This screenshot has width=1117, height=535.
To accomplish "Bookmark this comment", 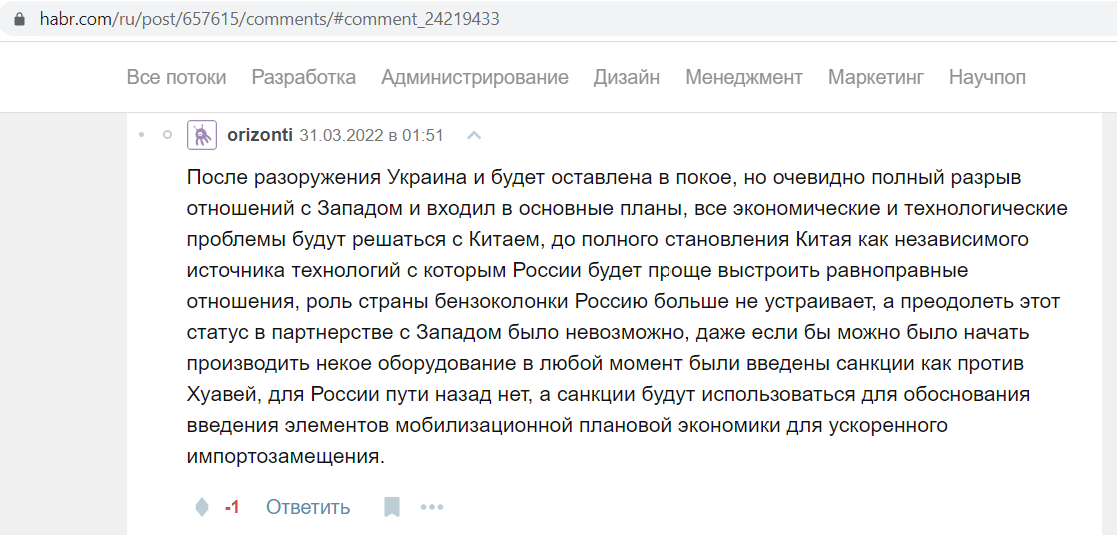I will (x=392, y=507).
